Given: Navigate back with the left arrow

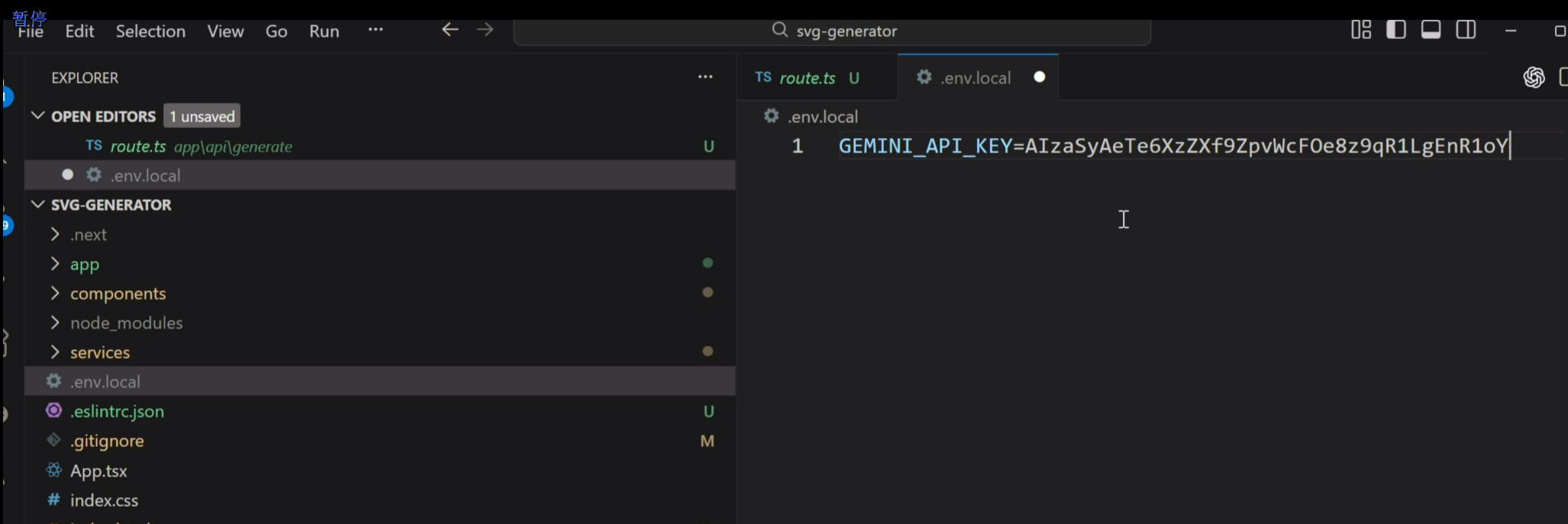Looking at the screenshot, I should click(450, 30).
